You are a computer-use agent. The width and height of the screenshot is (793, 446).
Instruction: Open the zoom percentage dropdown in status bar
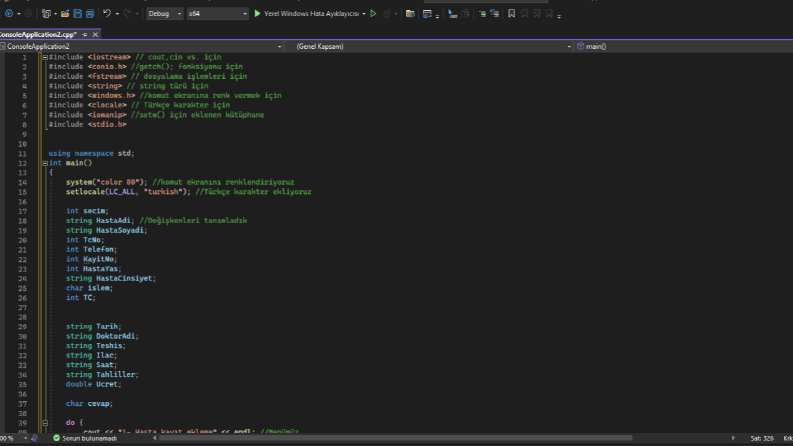coord(25,438)
